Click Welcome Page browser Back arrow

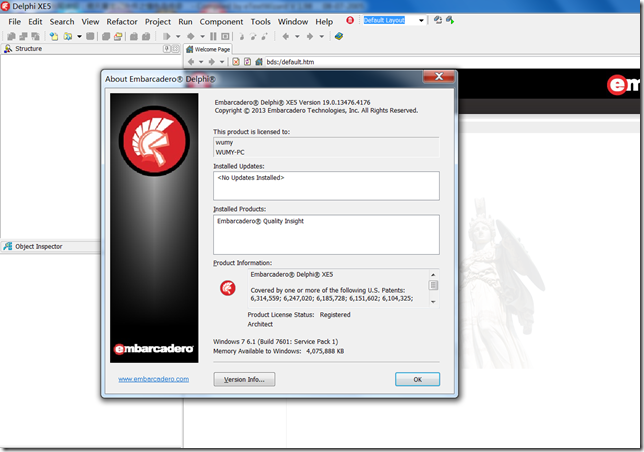pyautogui.click(x=191, y=62)
